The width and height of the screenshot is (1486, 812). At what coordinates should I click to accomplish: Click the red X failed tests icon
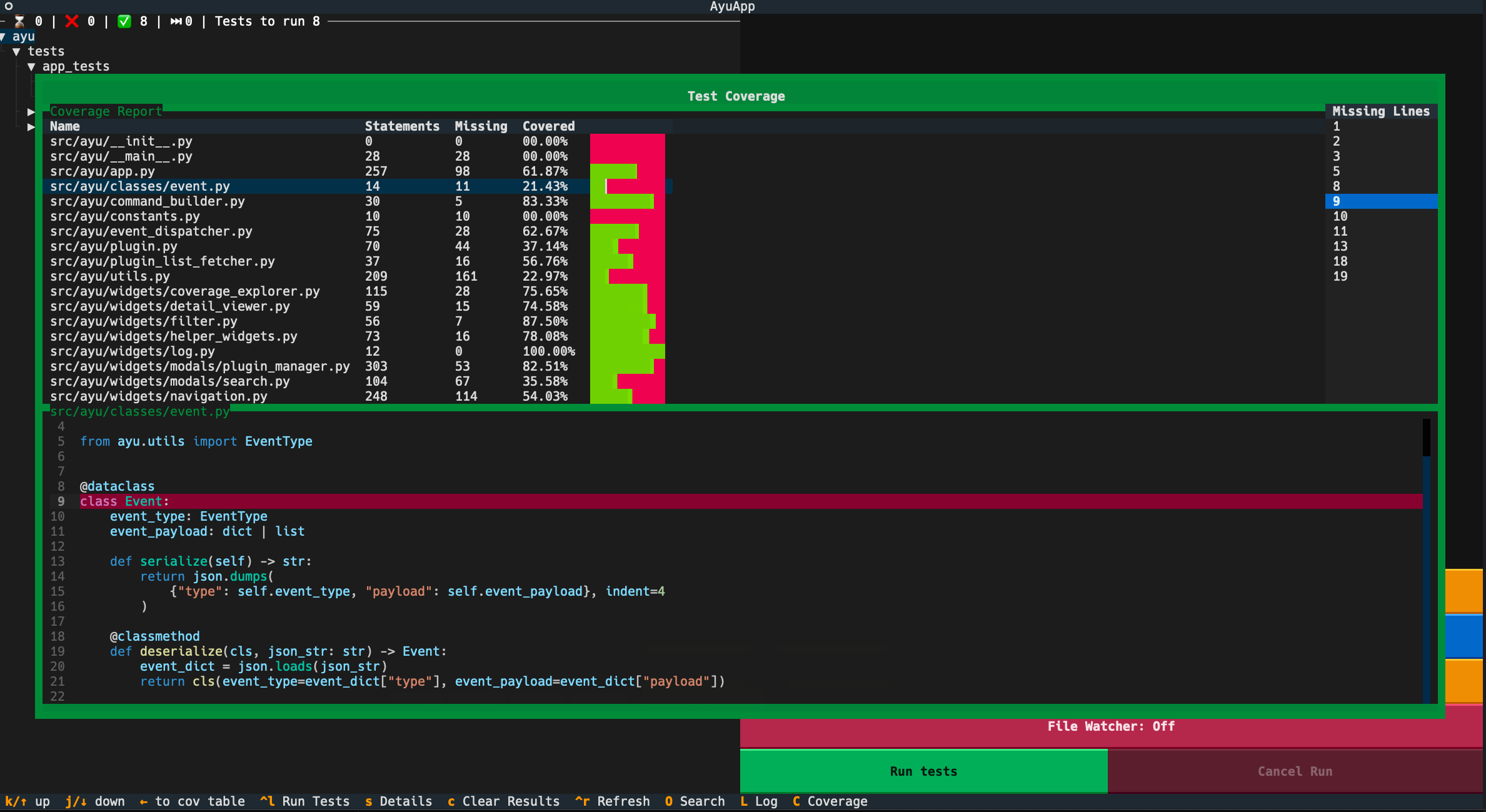click(72, 21)
